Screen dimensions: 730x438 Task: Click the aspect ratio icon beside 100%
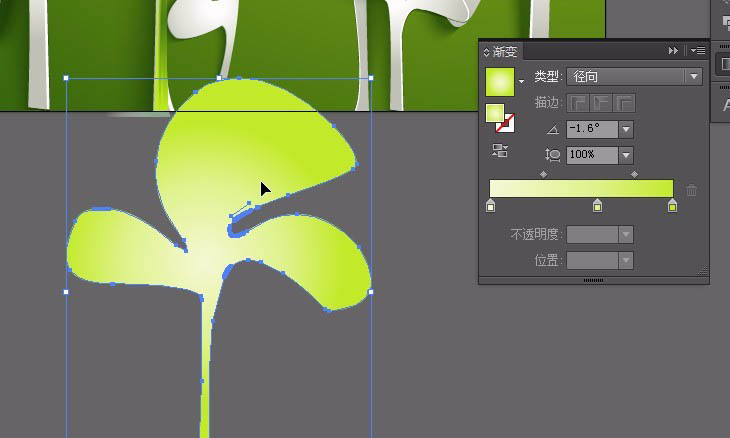[553, 155]
